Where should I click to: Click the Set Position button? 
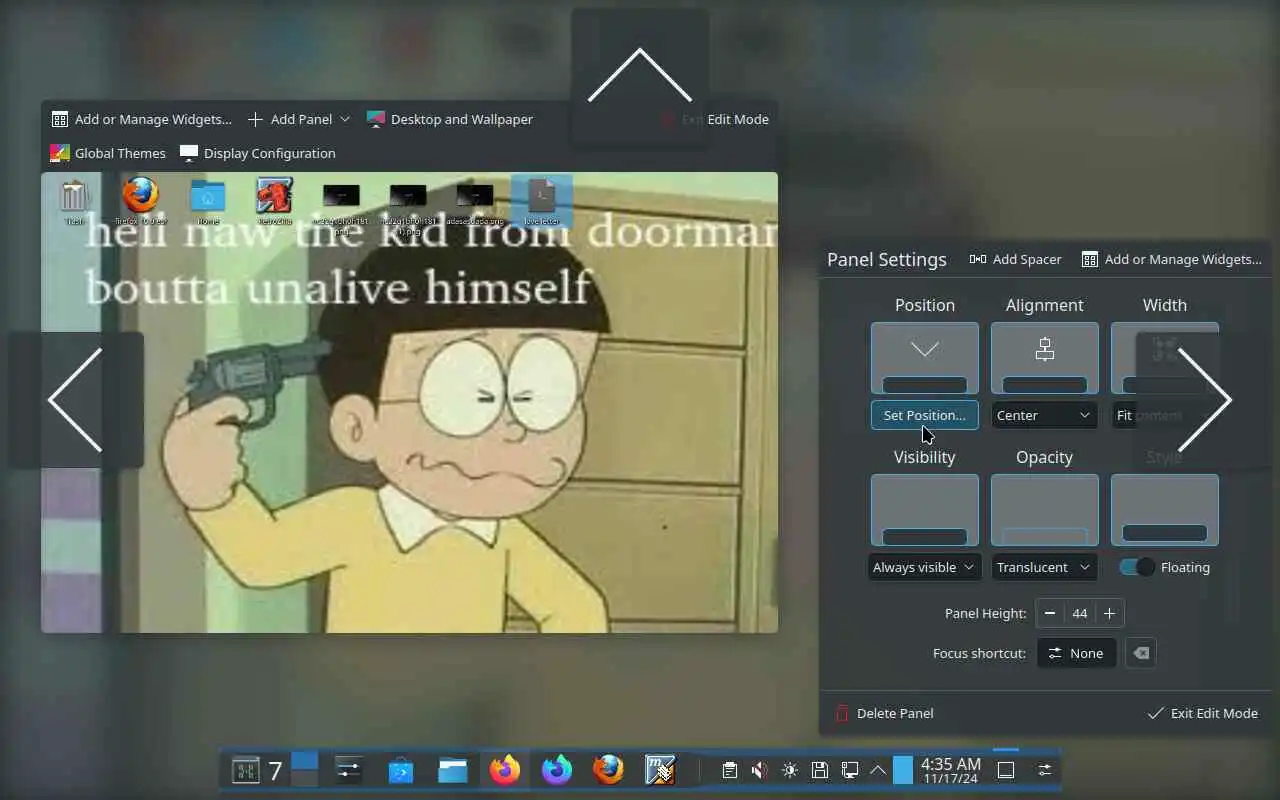(924, 415)
